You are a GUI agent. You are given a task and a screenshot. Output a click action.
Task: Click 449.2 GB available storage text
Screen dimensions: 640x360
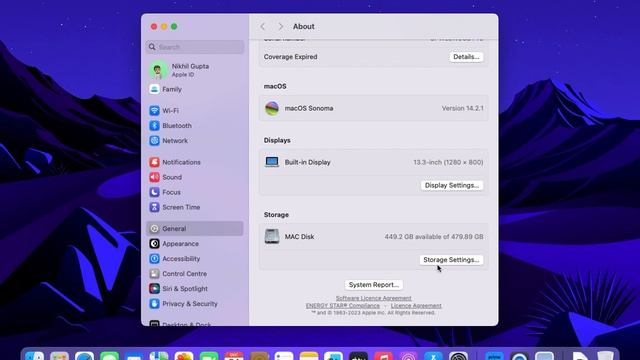(434, 237)
